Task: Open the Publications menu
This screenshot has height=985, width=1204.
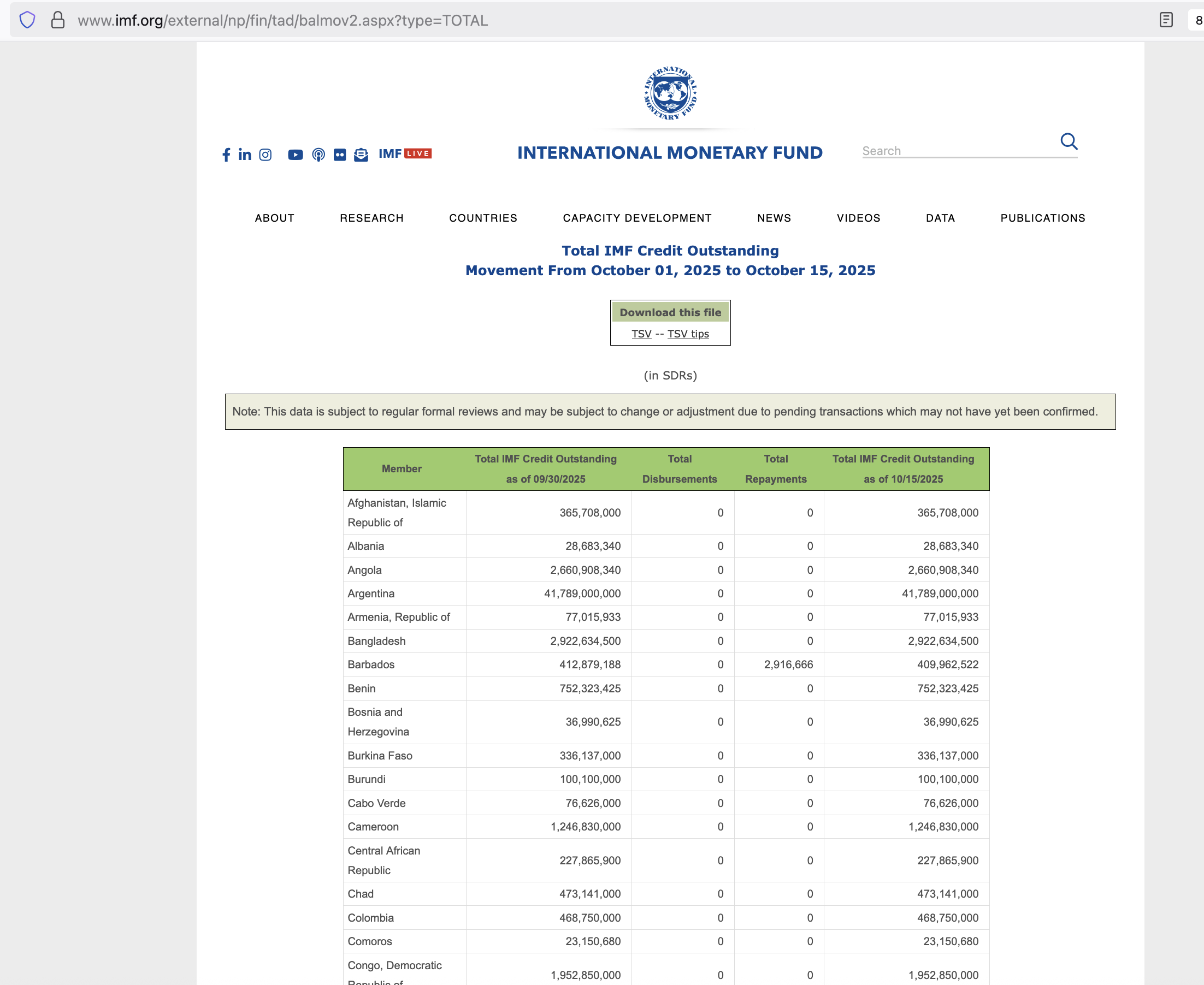Action: coord(1042,218)
